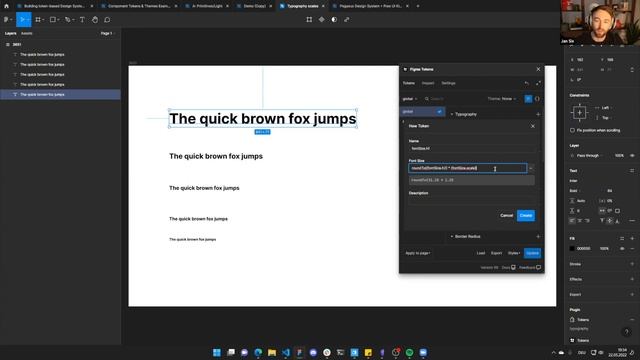Screen dimensions: 640x360
Task: Open text type details options icon
Action: [x=632, y=221]
